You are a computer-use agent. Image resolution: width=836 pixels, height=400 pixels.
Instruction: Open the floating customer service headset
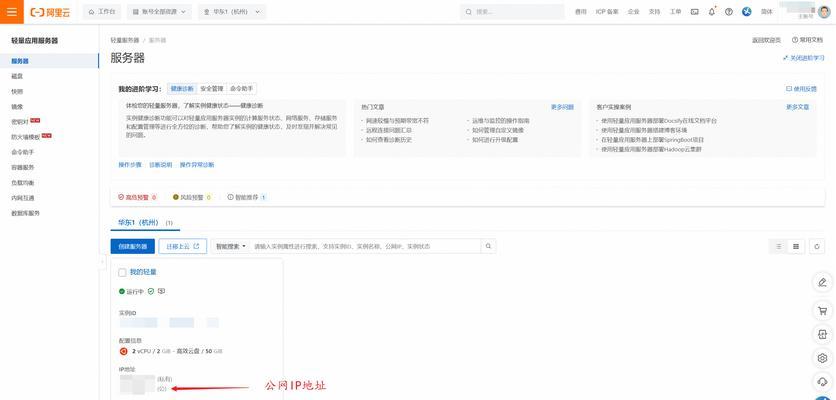pyautogui.click(x=822, y=381)
